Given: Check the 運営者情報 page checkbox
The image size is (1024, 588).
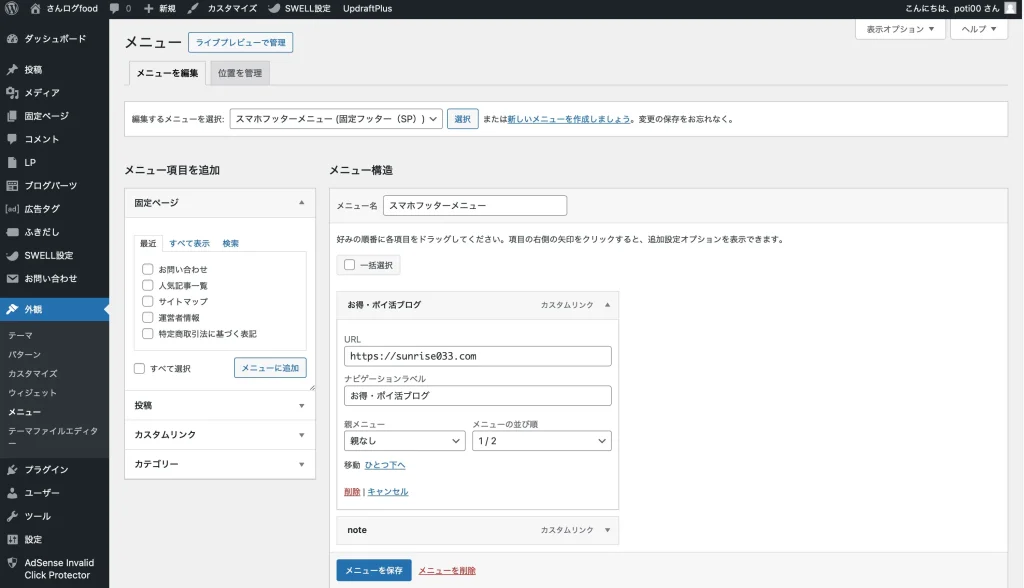Looking at the screenshot, I should (148, 318).
